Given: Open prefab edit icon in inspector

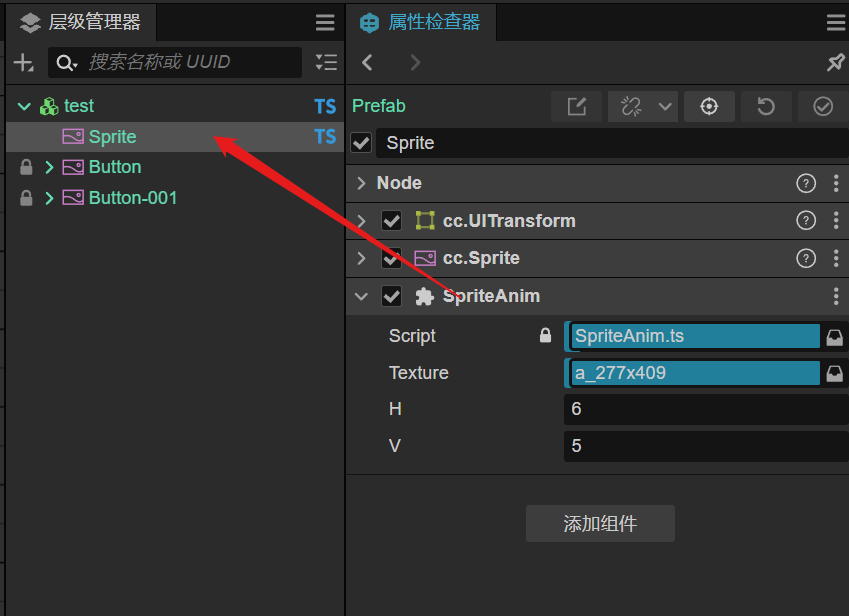Looking at the screenshot, I should [x=577, y=106].
